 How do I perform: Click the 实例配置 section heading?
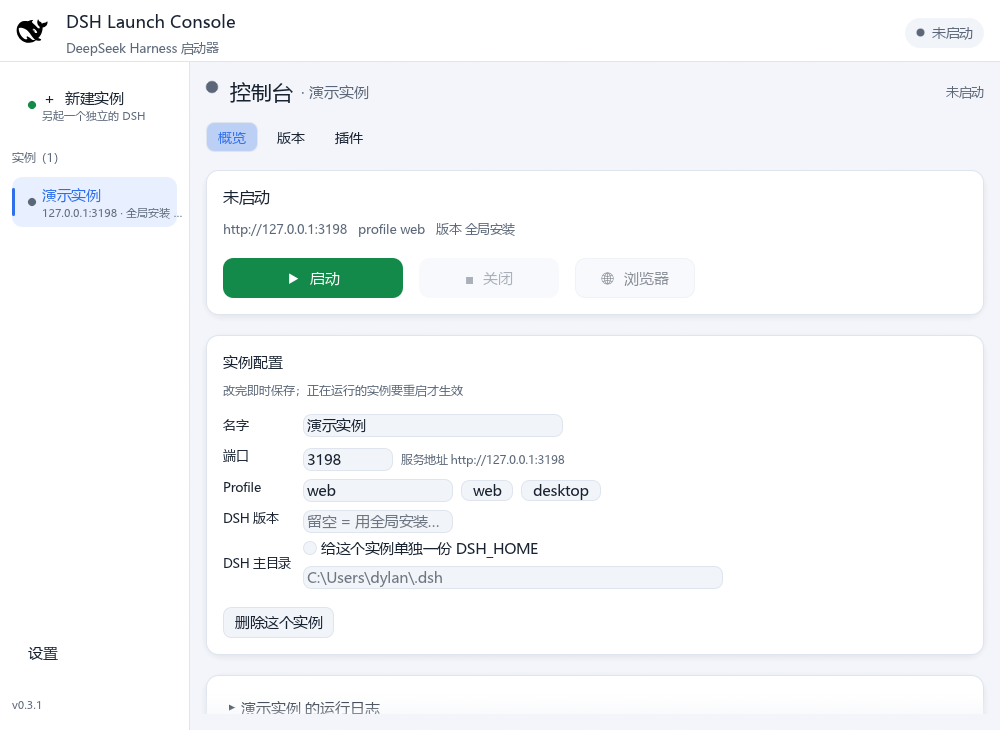pos(253,363)
